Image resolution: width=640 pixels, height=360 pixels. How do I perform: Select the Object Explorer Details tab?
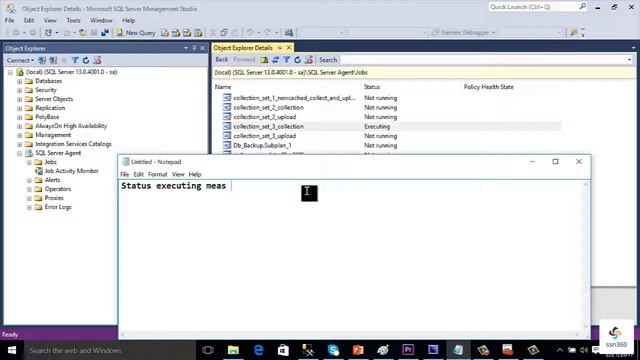243,48
